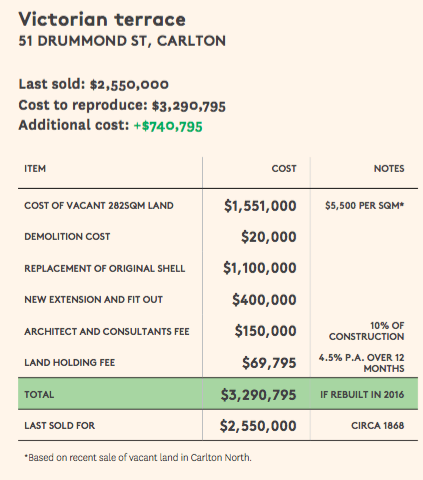The width and height of the screenshot is (423, 480).
Task: Click the $5,500 per sqm note
Action: click(364, 206)
